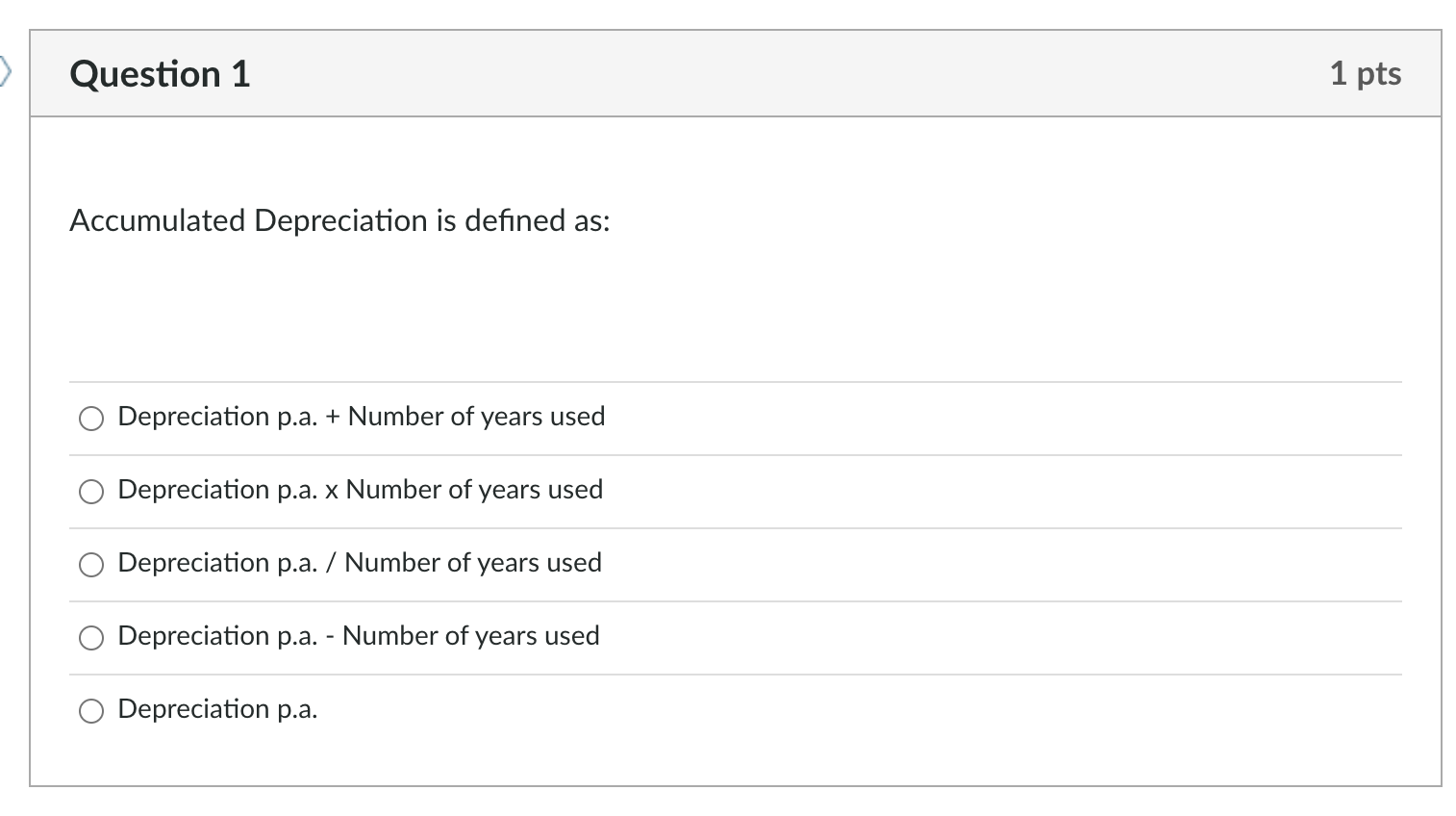Screen dimensions: 1456x816
Task: Click the 'x' multiplication sign in second answer
Action: point(331,491)
